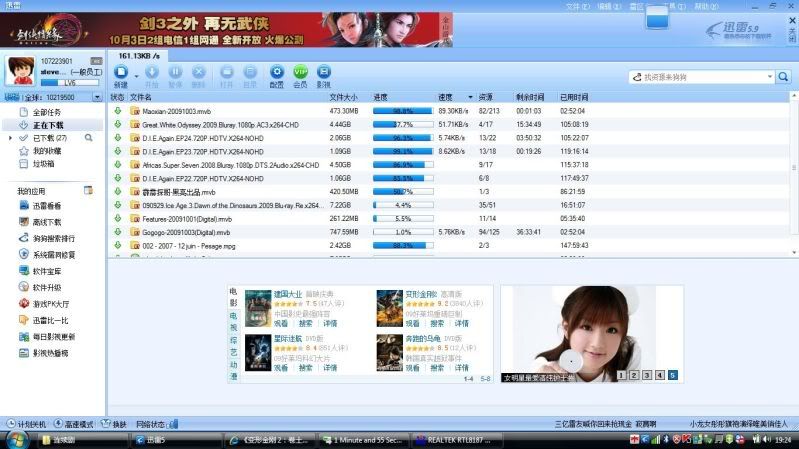Viewport: 799px width, 449px height.
Task: Click the progress bar of Maoxian-20091003.rmvb
Action: click(x=403, y=110)
